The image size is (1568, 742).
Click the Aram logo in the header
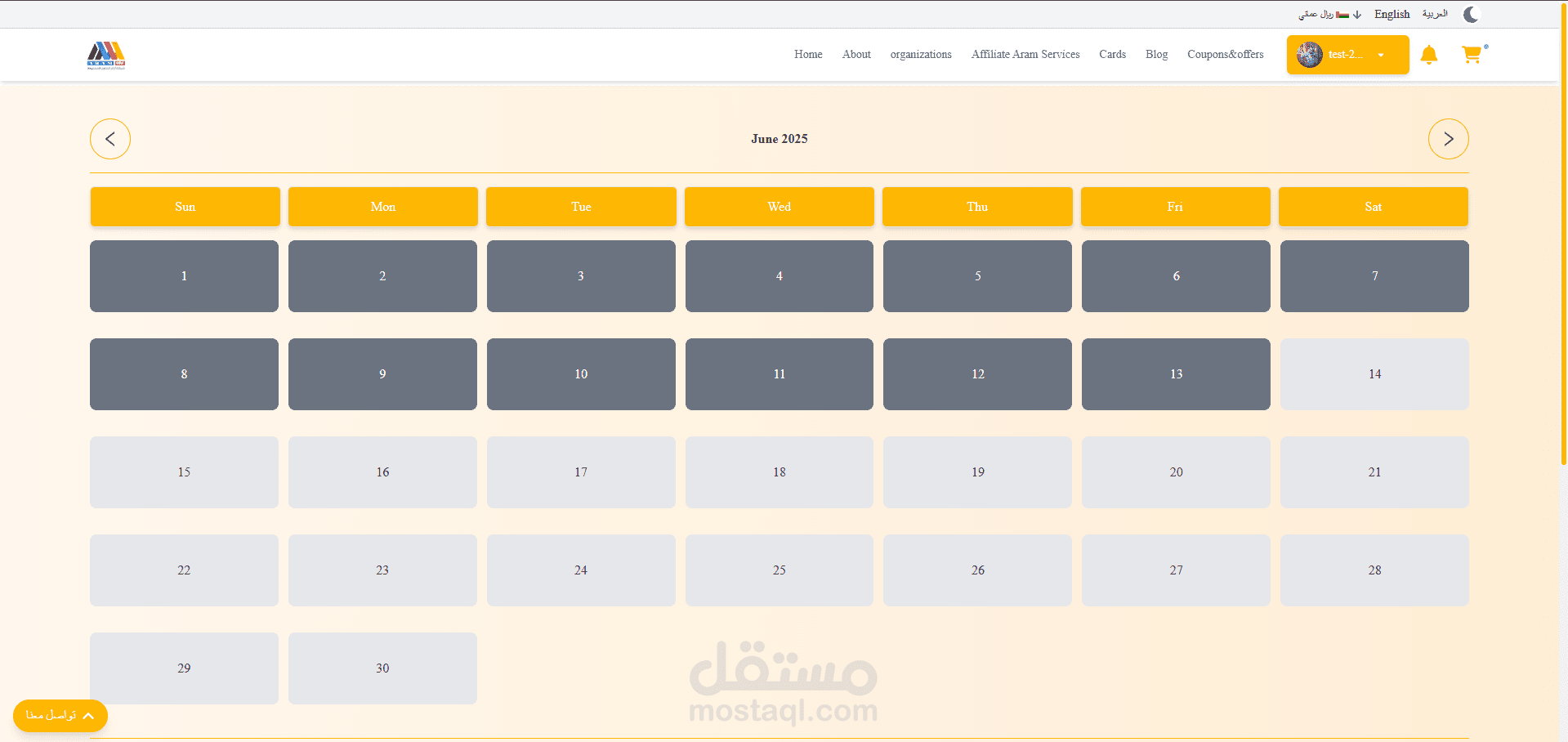pyautogui.click(x=106, y=55)
